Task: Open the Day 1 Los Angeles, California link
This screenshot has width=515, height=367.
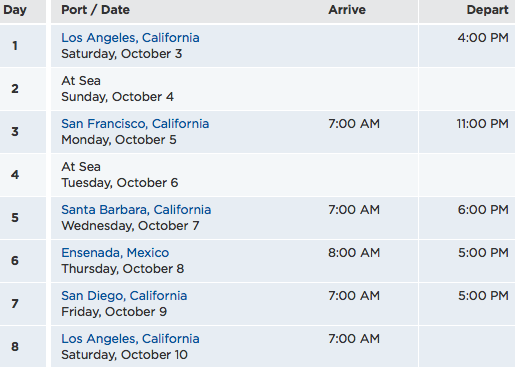Action: 130,38
